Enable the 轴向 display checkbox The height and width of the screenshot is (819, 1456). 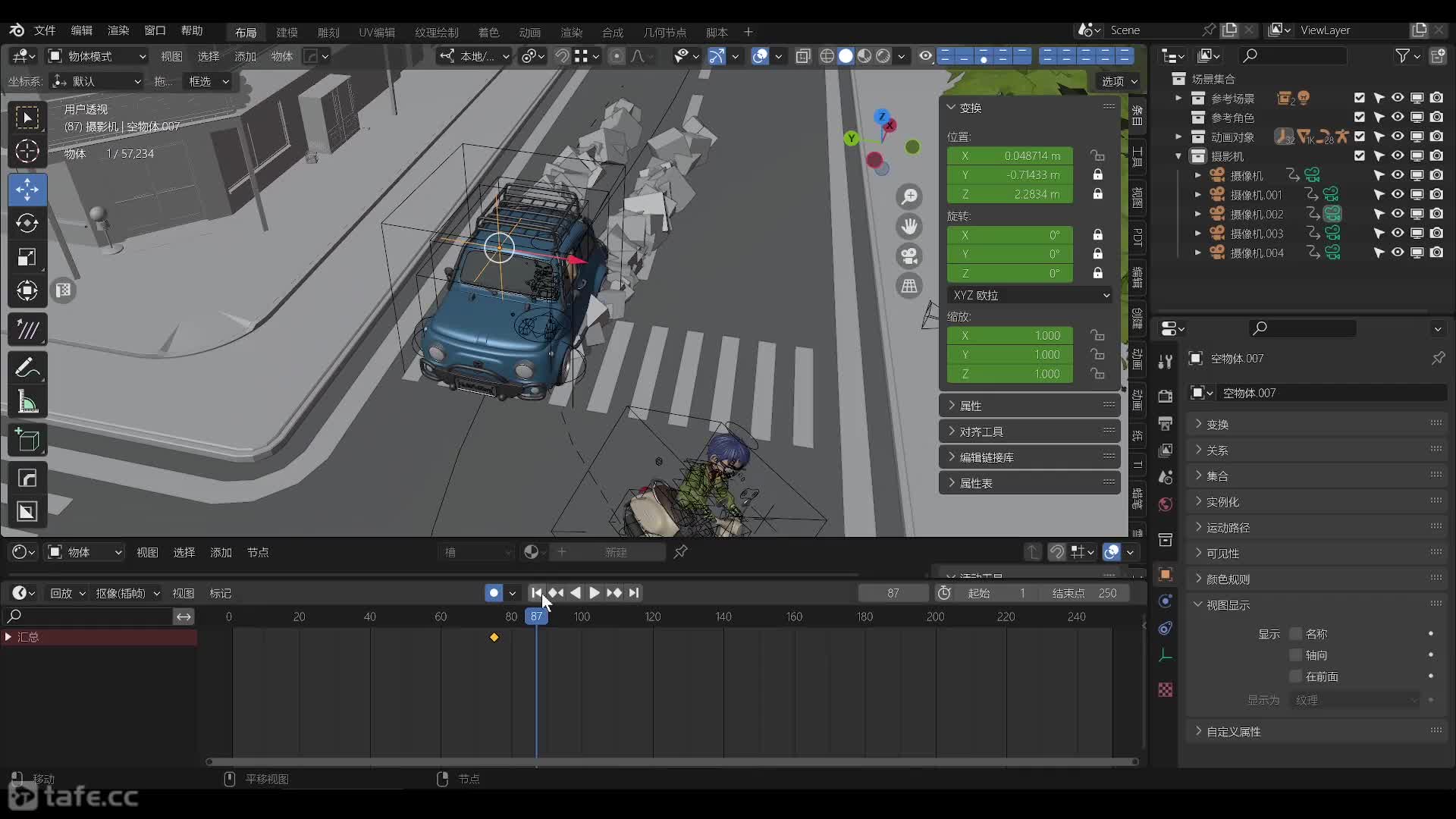(x=1296, y=655)
